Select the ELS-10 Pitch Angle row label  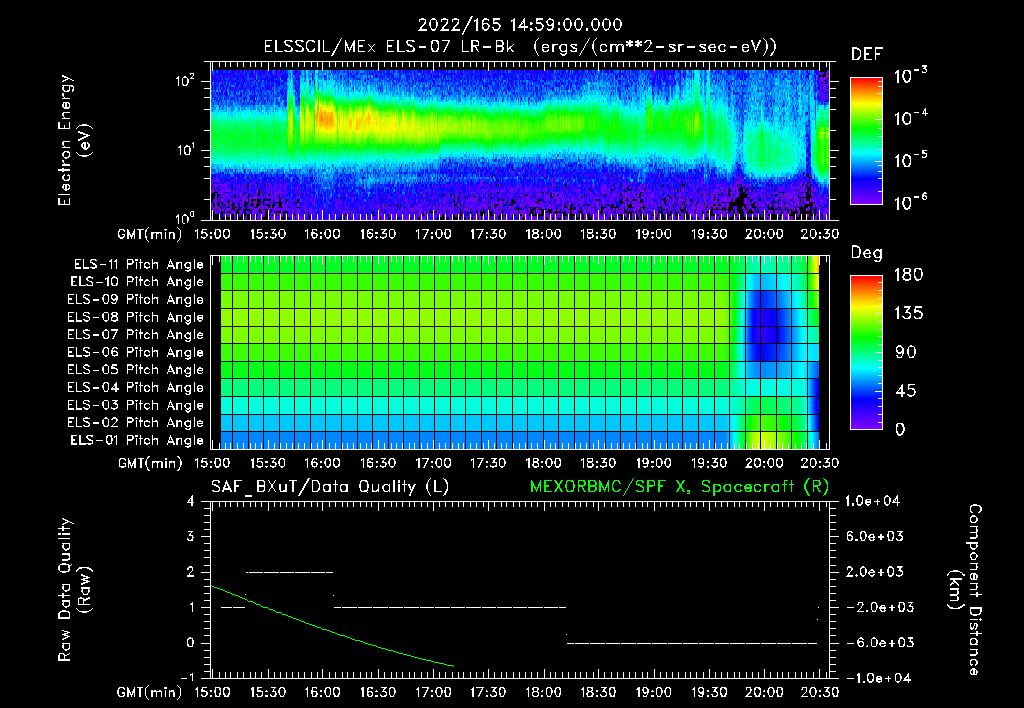click(137, 282)
